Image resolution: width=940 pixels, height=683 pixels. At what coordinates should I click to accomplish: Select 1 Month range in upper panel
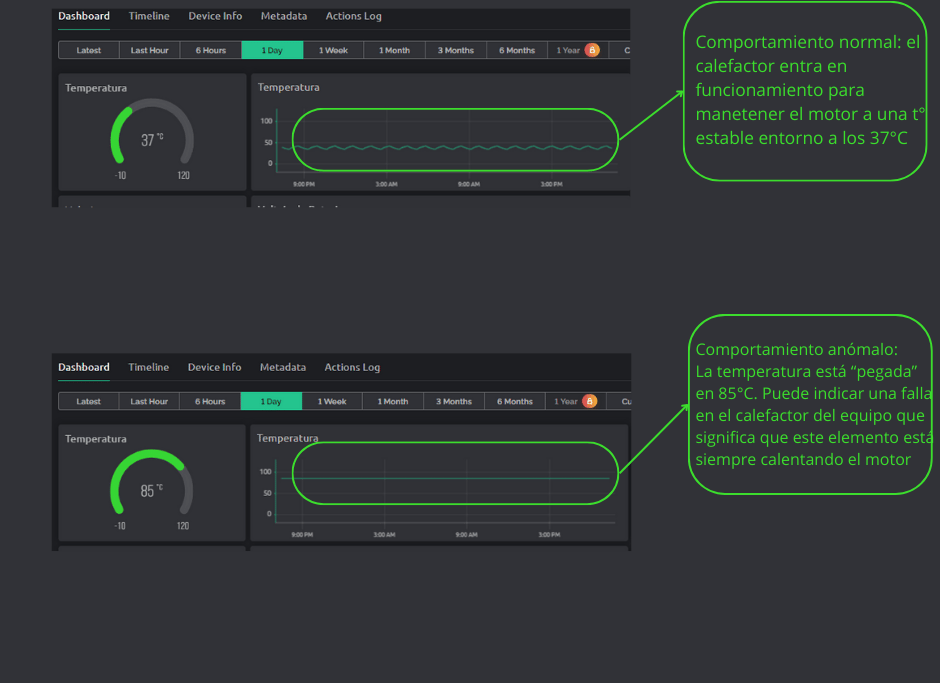394,50
